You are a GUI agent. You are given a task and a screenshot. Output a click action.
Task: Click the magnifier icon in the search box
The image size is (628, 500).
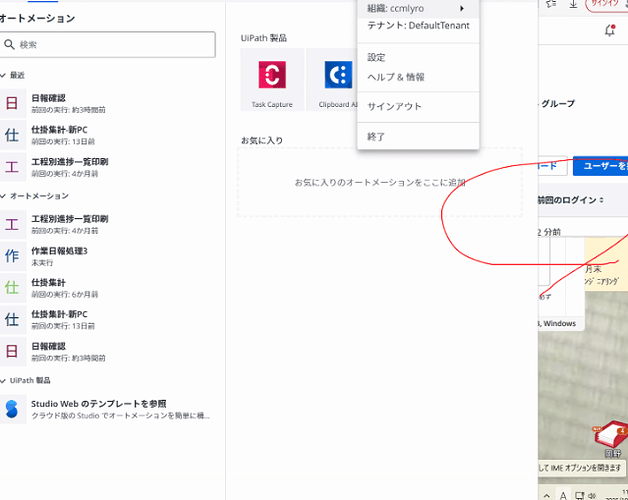[x=9, y=44]
